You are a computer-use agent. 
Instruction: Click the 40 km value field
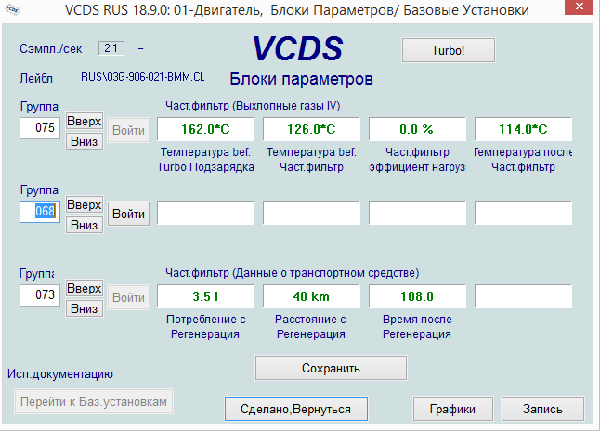pos(311,296)
